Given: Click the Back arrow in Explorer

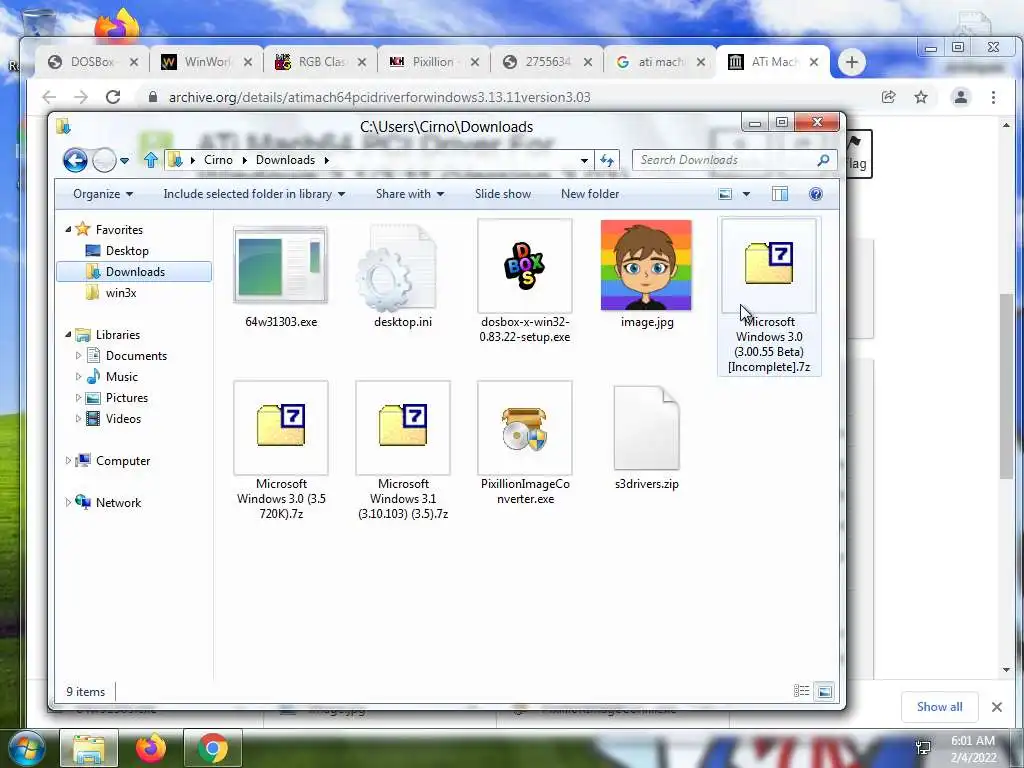Looking at the screenshot, I should (75, 160).
